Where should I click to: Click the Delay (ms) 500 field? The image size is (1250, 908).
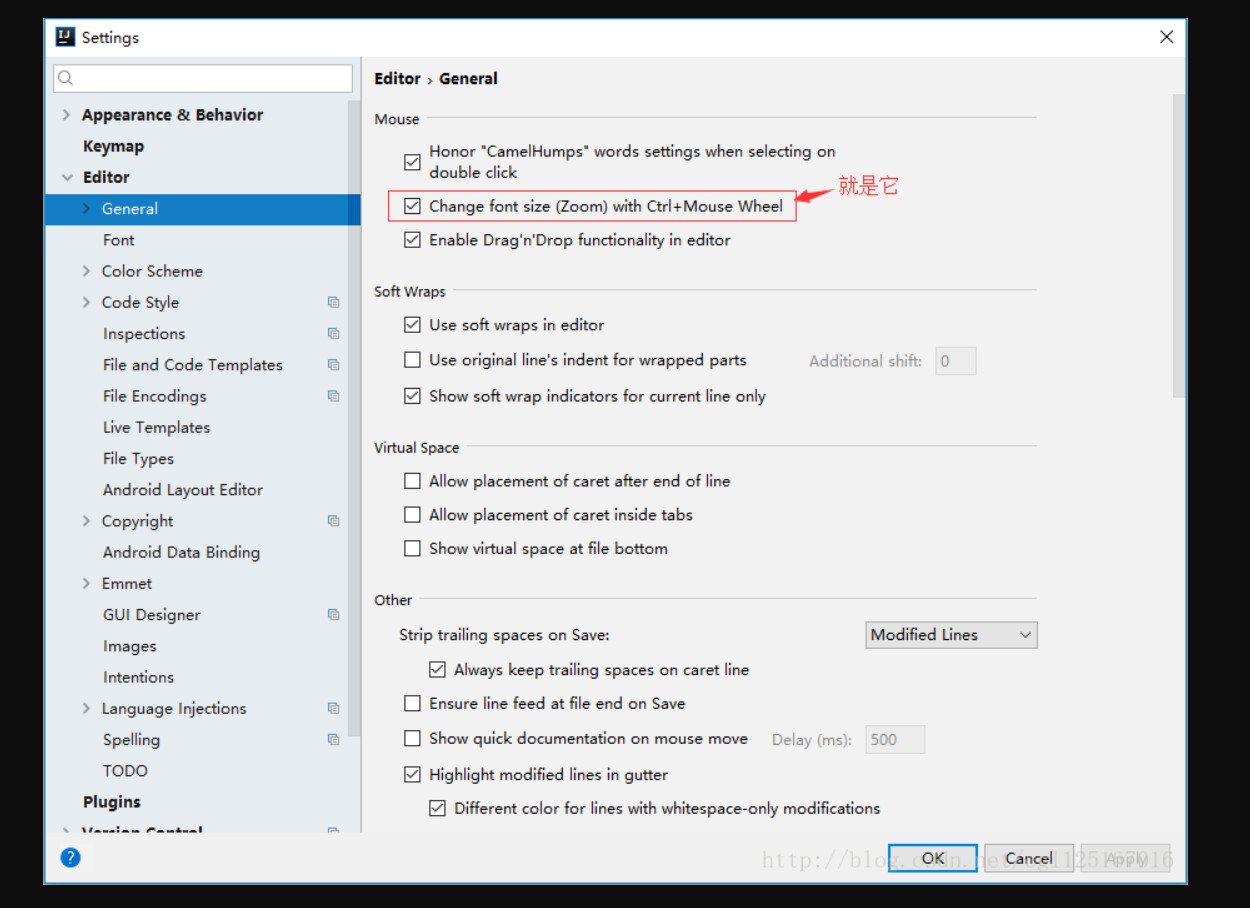click(x=895, y=740)
